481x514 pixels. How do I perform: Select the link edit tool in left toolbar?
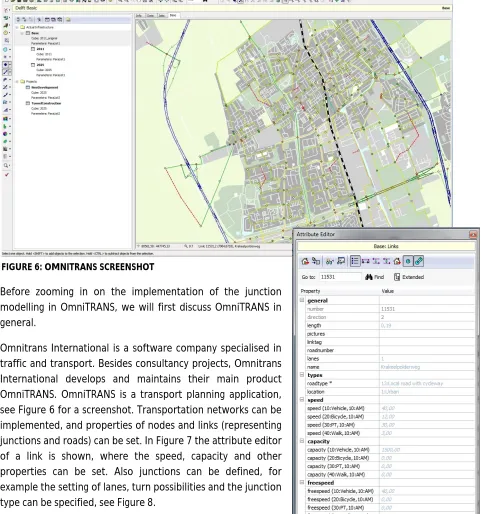6,72
